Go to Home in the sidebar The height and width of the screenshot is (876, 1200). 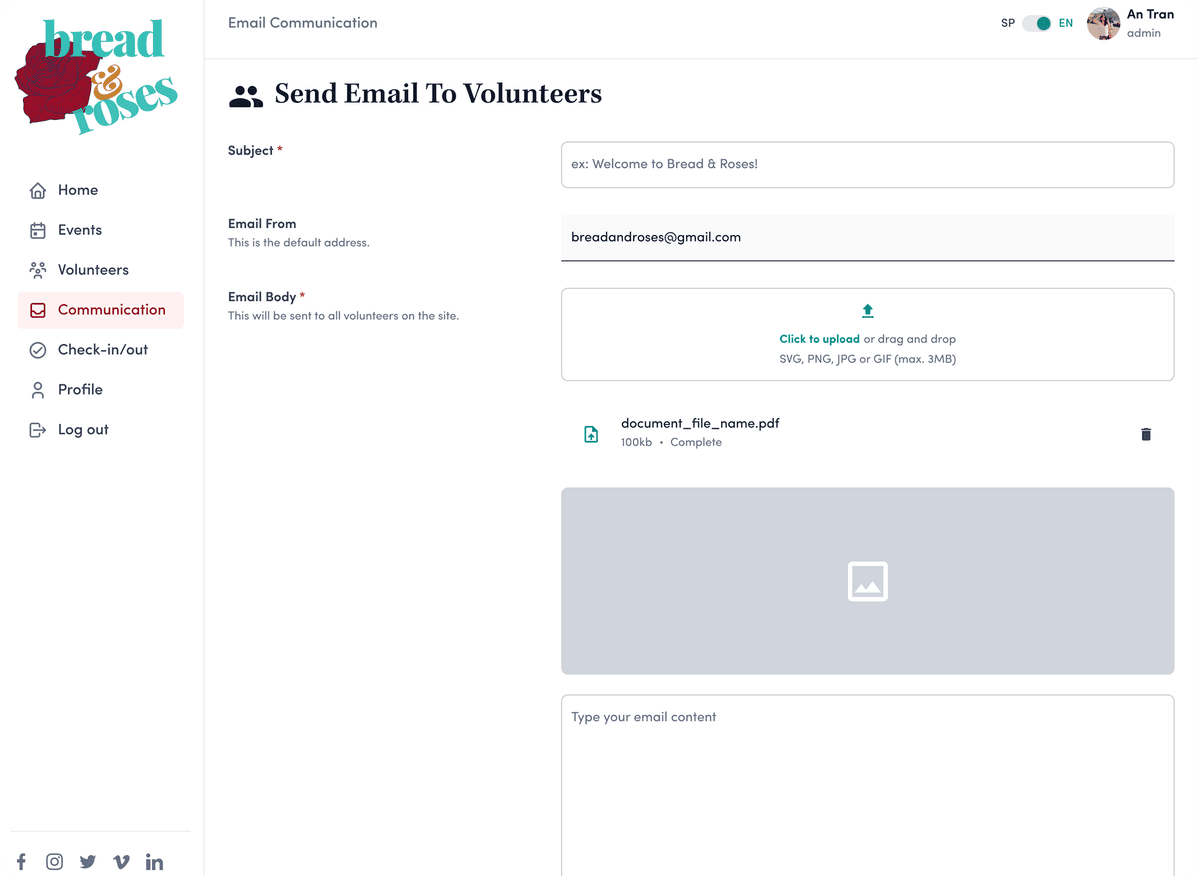pos(77,190)
